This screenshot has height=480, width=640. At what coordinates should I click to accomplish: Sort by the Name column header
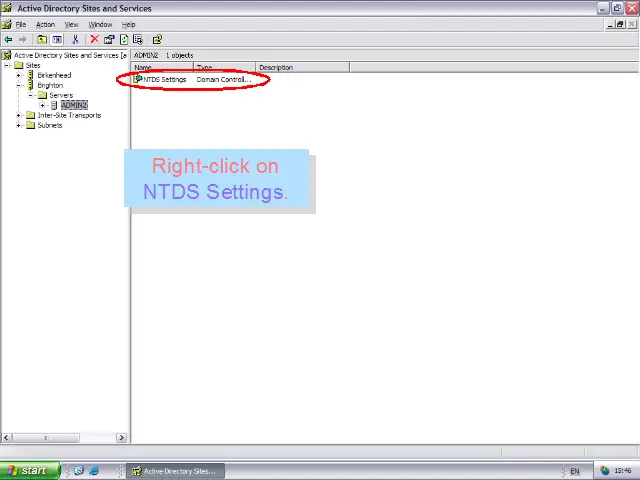tap(162, 67)
